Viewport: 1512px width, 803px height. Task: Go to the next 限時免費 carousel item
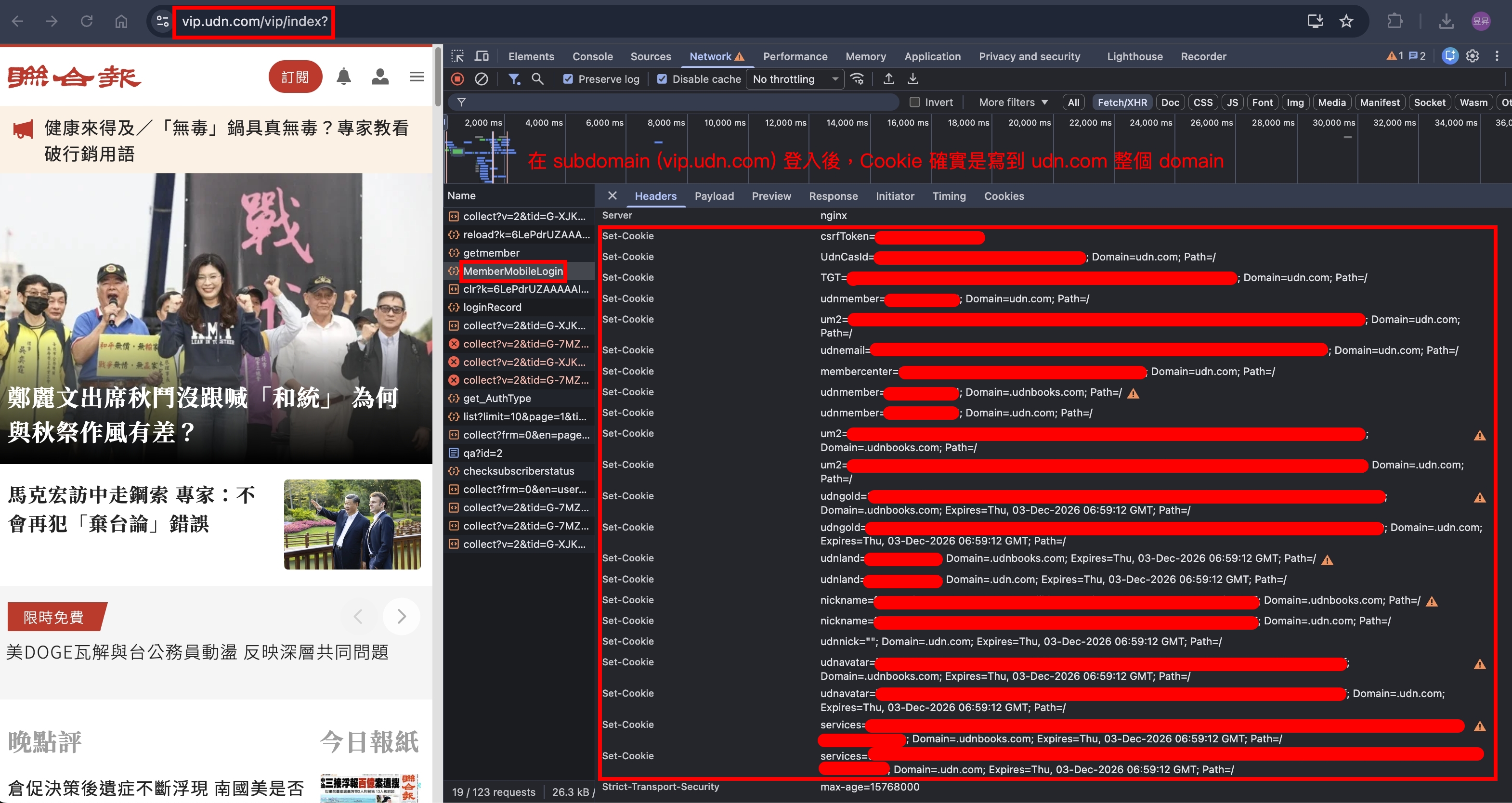[402, 616]
